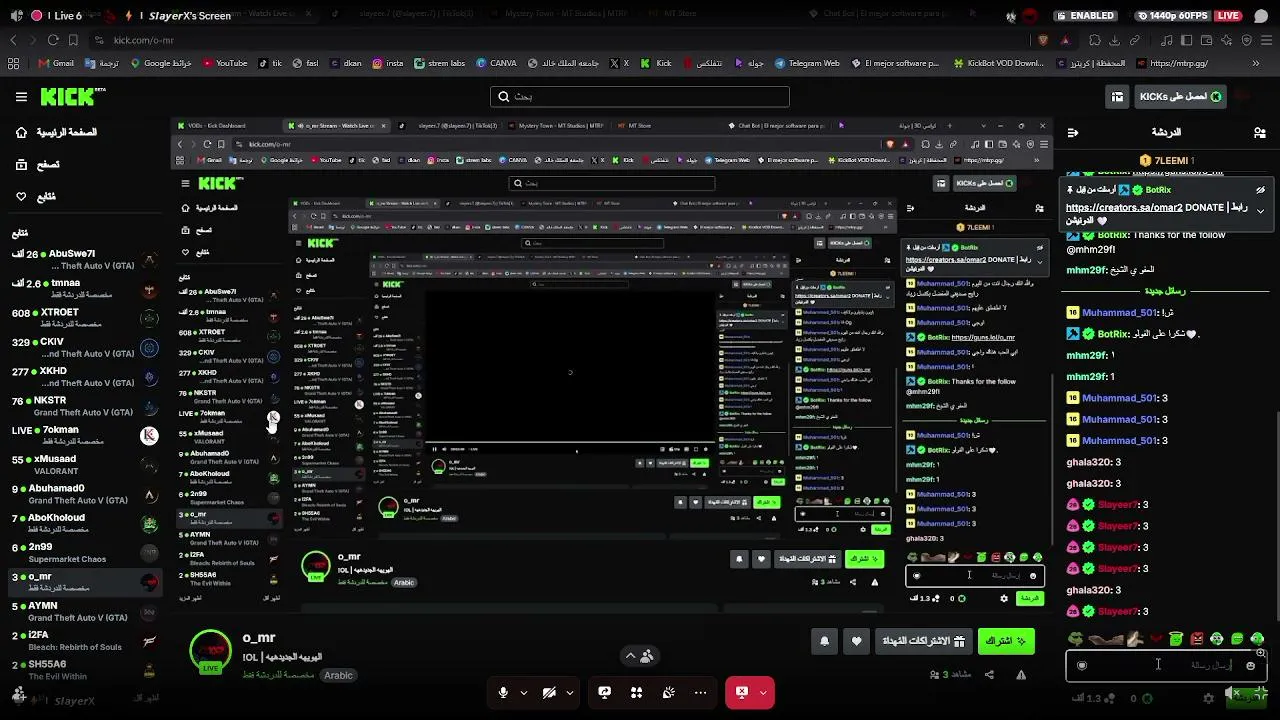Click the 7LEEMI name atop chat
This screenshot has width=1280, height=720.
1170,161
